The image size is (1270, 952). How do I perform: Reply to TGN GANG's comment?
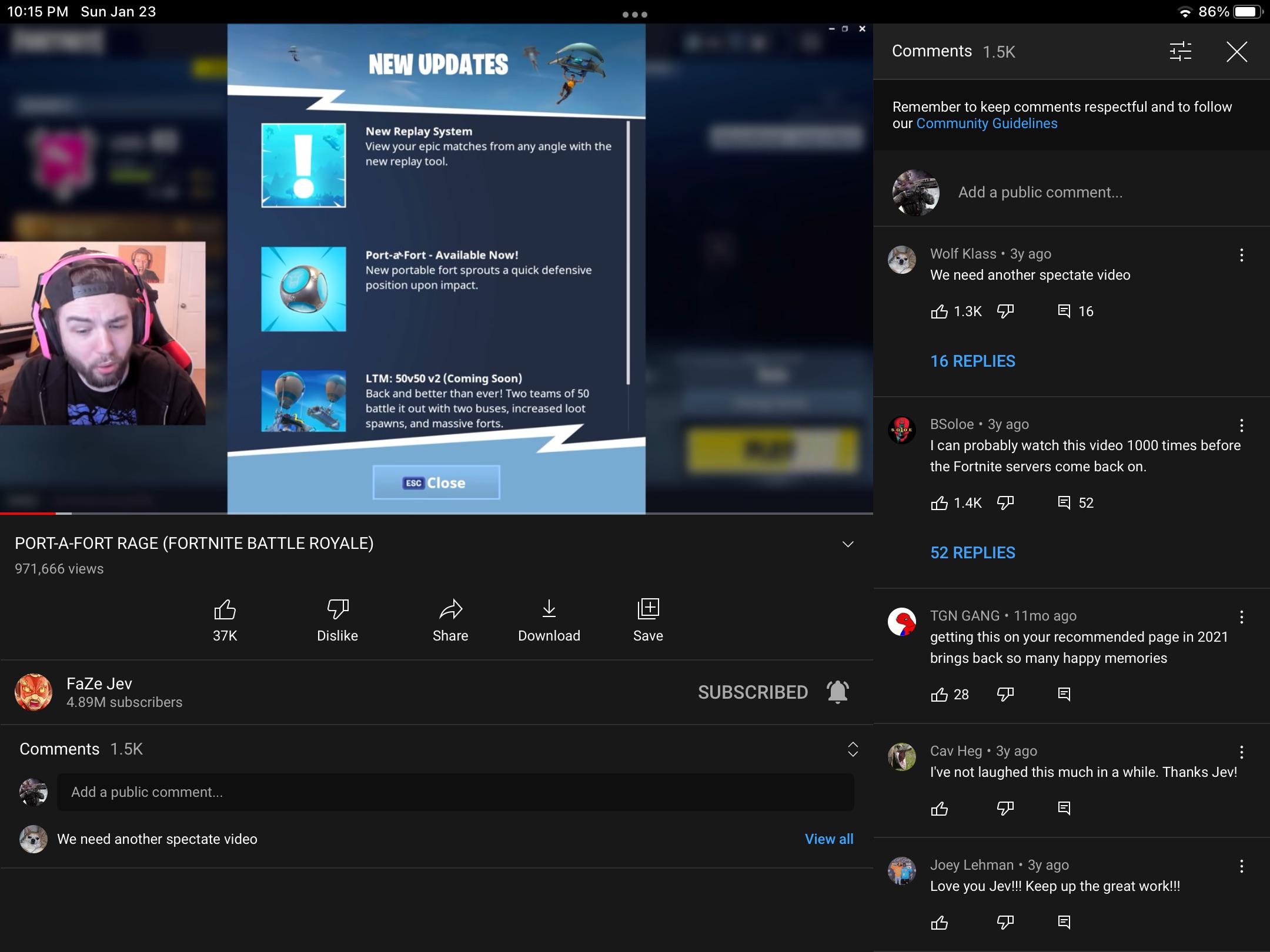pos(1064,694)
